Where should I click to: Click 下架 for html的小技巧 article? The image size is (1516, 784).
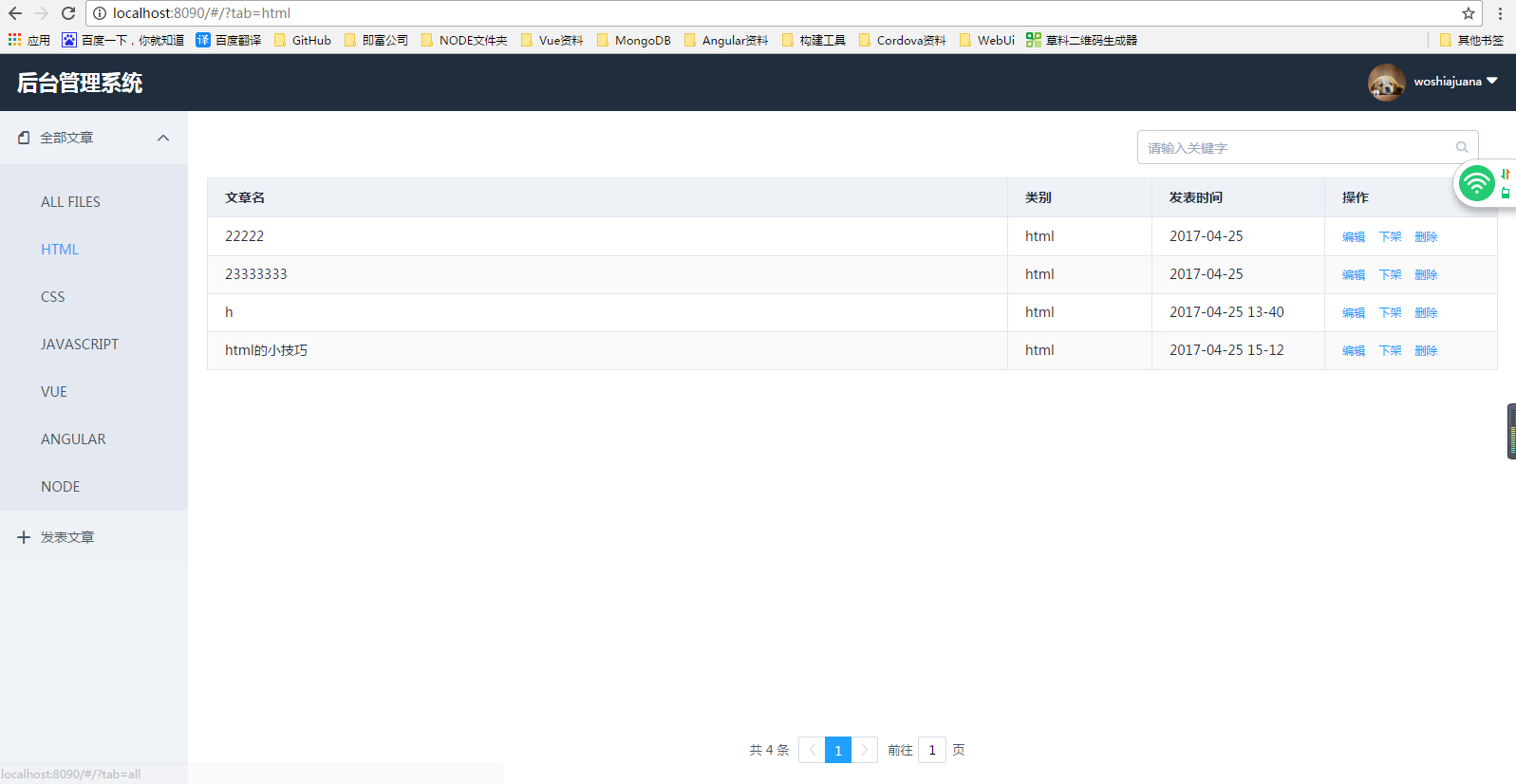click(1390, 351)
